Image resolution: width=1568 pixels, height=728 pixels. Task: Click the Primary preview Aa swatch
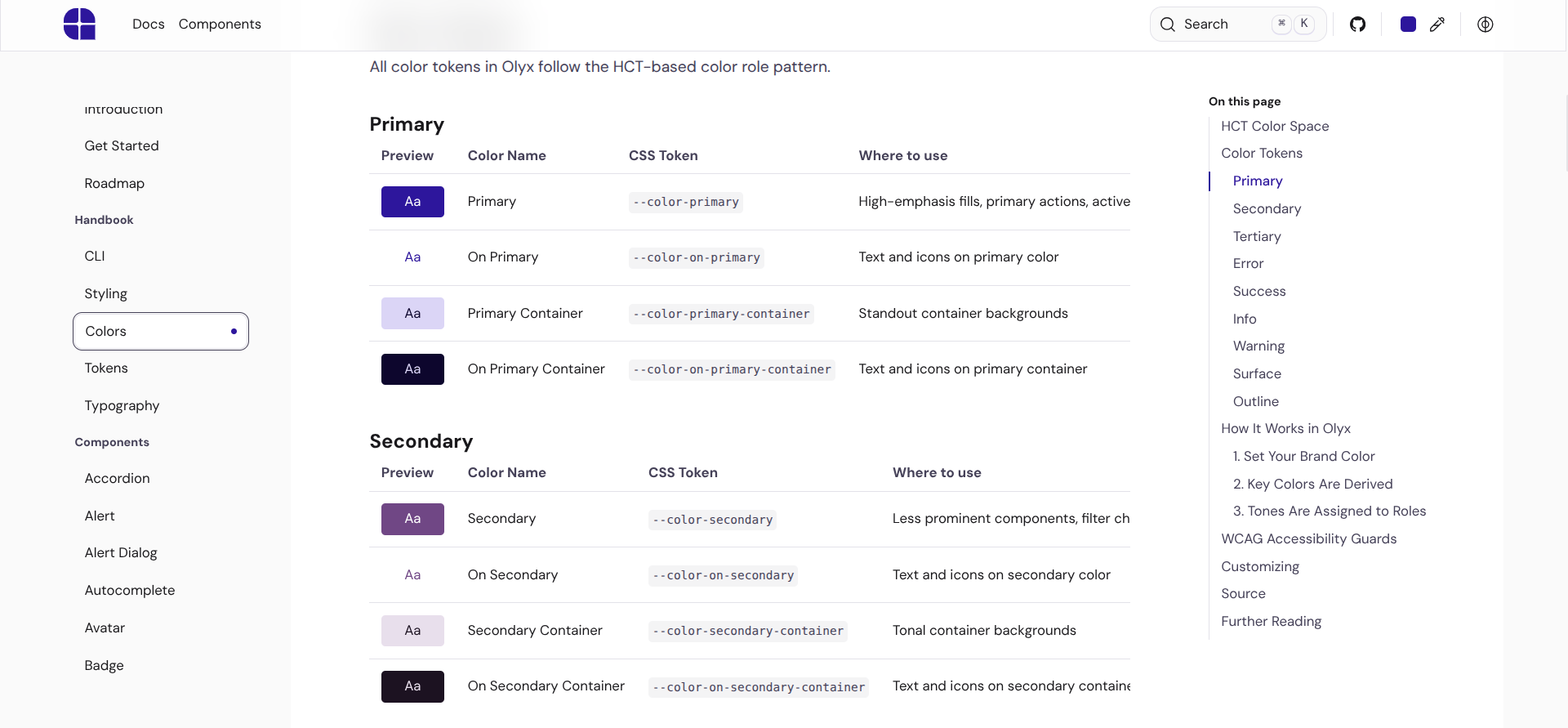(412, 201)
